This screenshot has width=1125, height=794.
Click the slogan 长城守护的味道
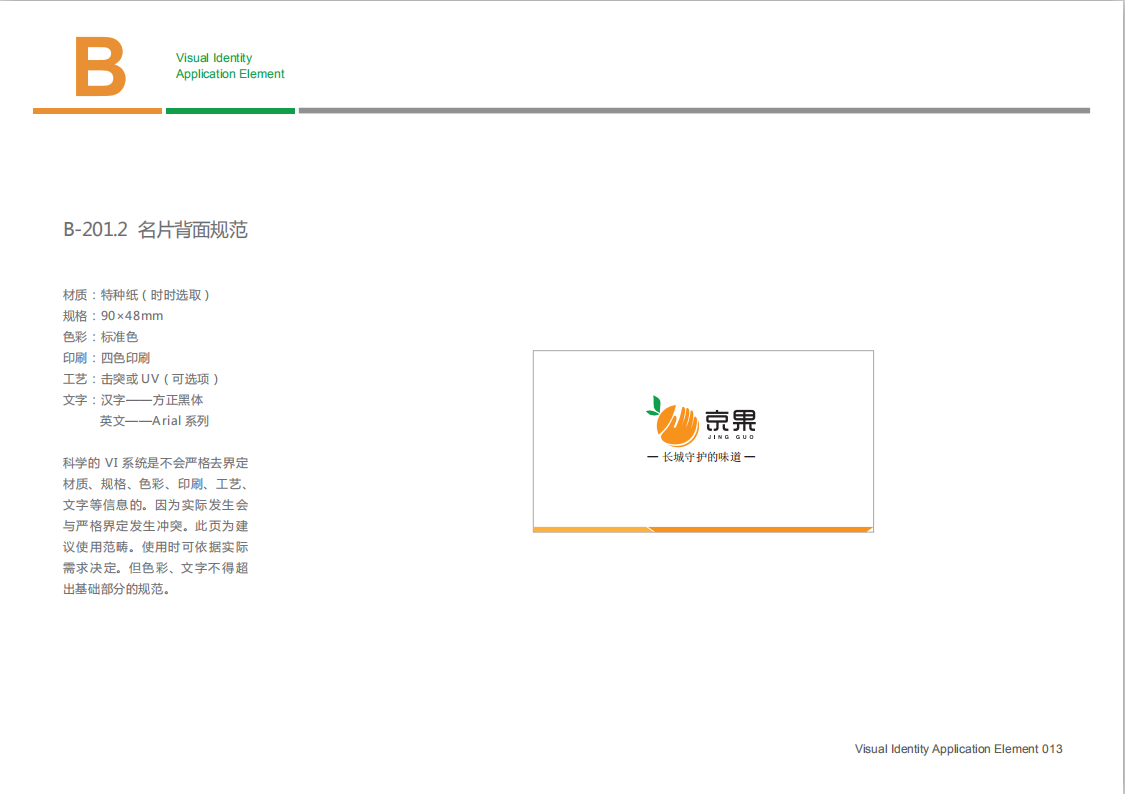tap(701, 457)
